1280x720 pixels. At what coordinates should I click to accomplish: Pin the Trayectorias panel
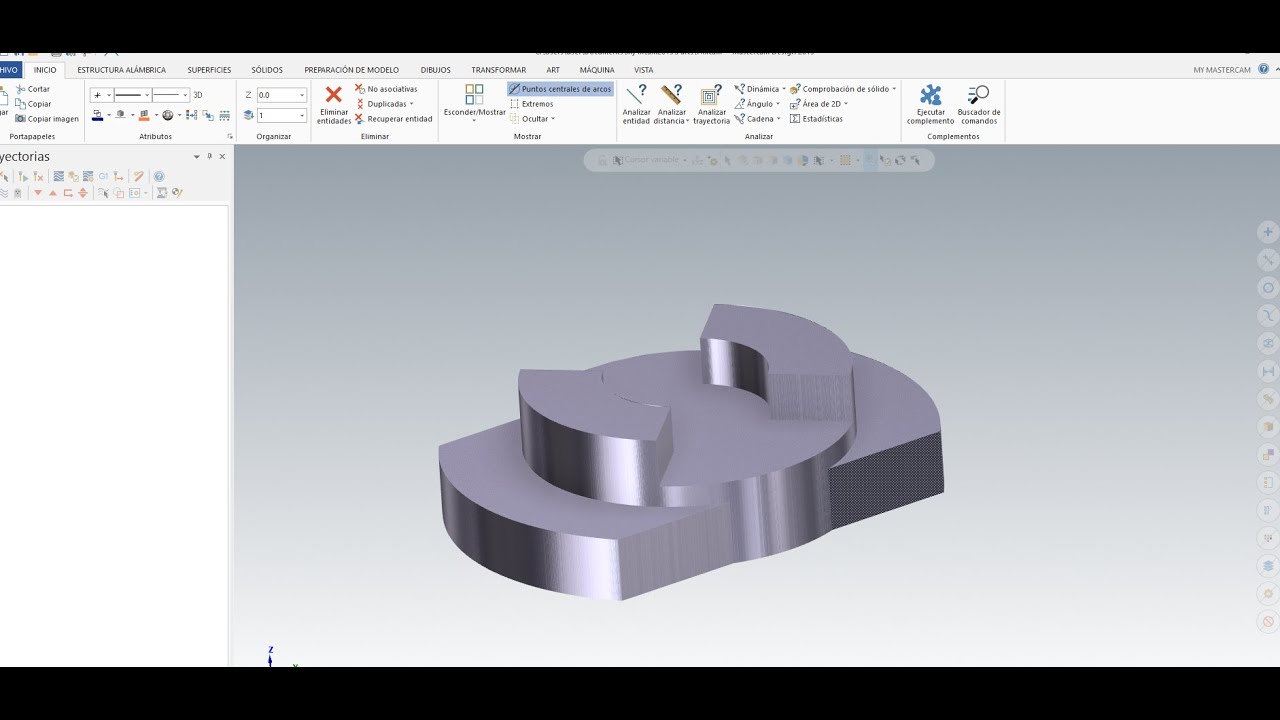(209, 156)
